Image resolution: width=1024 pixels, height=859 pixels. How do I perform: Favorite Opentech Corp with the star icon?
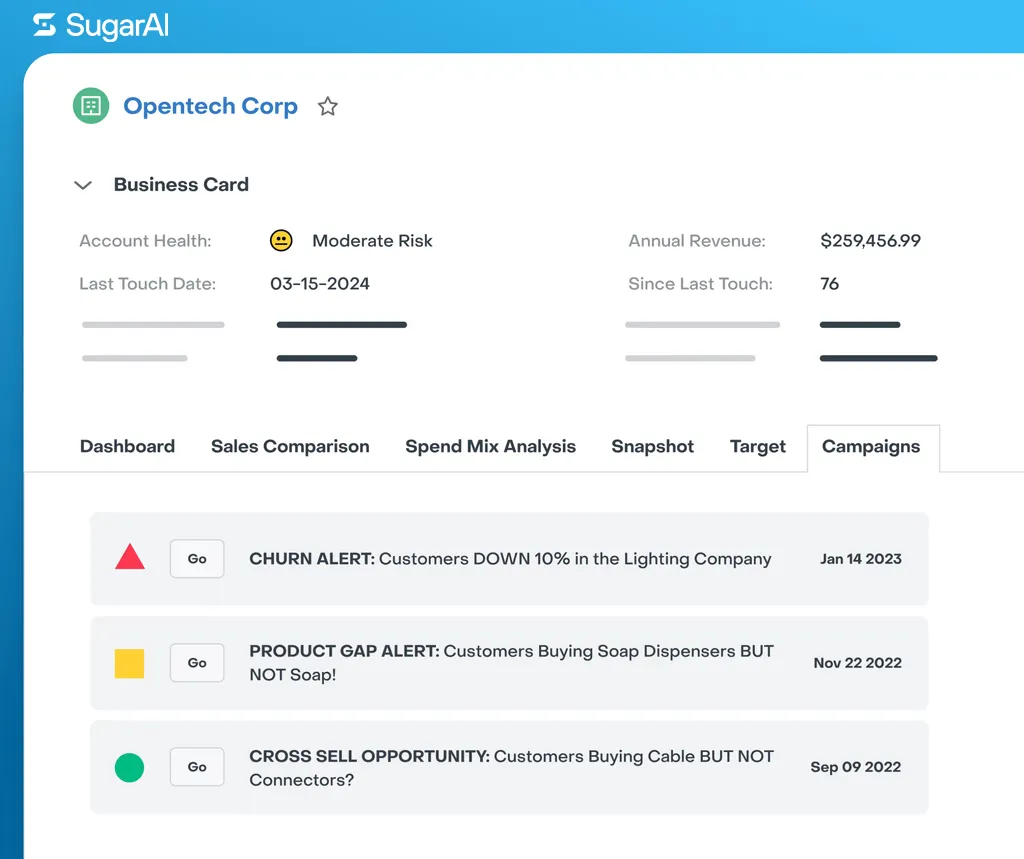point(328,107)
